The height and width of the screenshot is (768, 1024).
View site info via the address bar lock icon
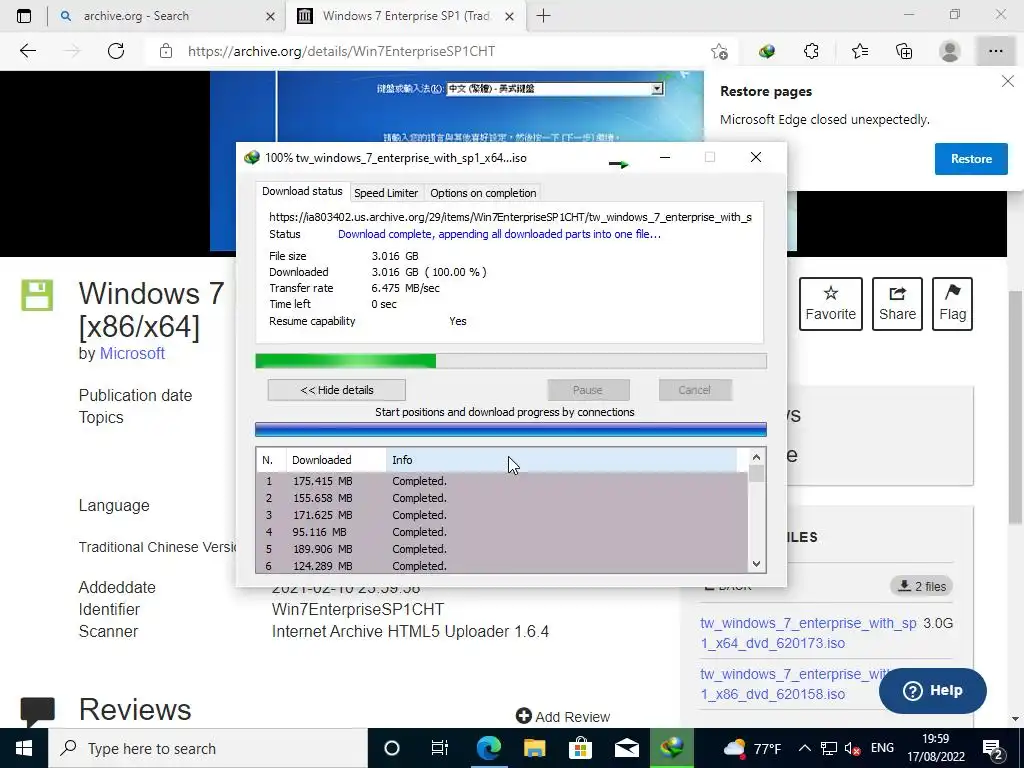click(166, 51)
